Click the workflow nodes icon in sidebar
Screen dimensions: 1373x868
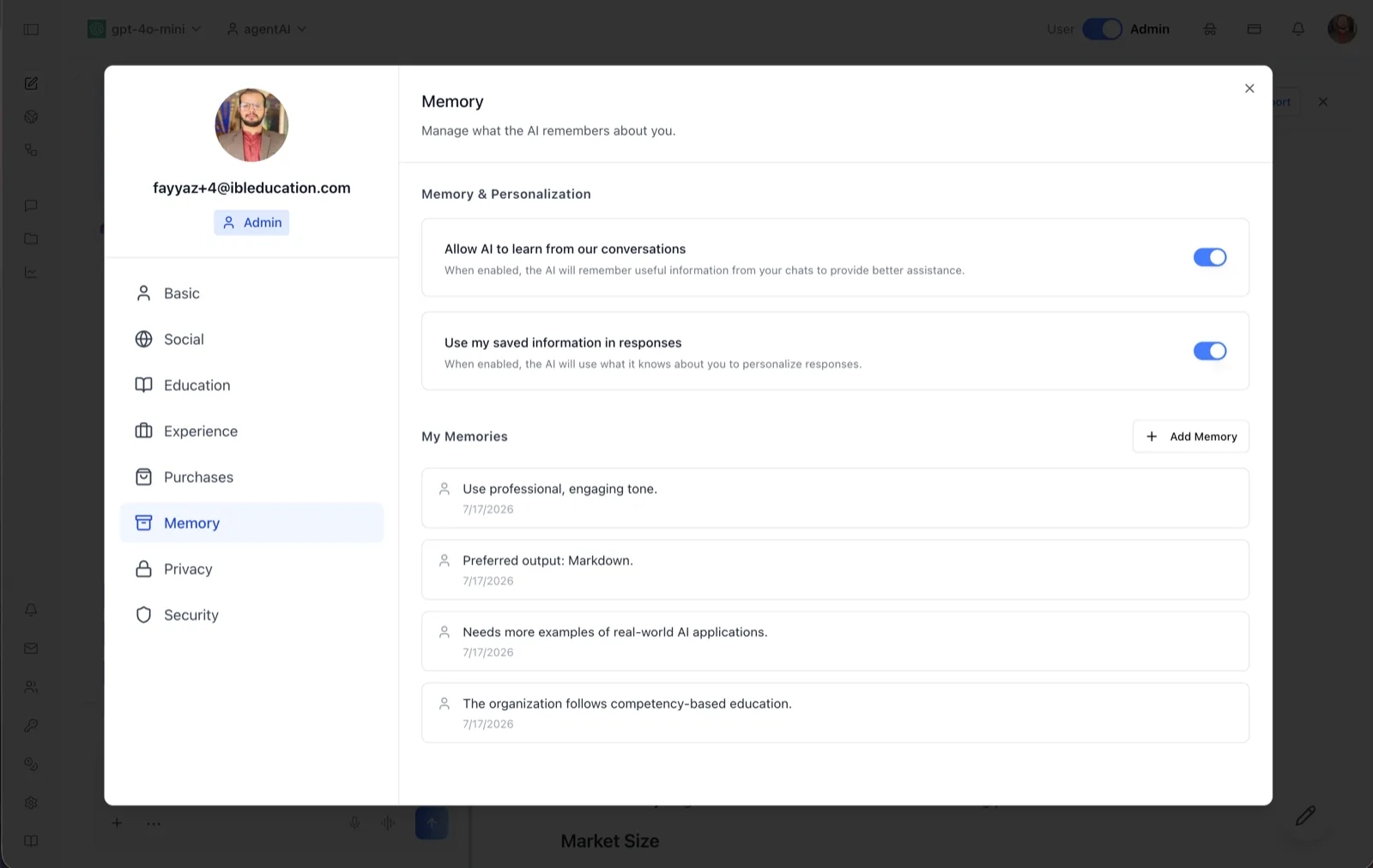pos(31,150)
